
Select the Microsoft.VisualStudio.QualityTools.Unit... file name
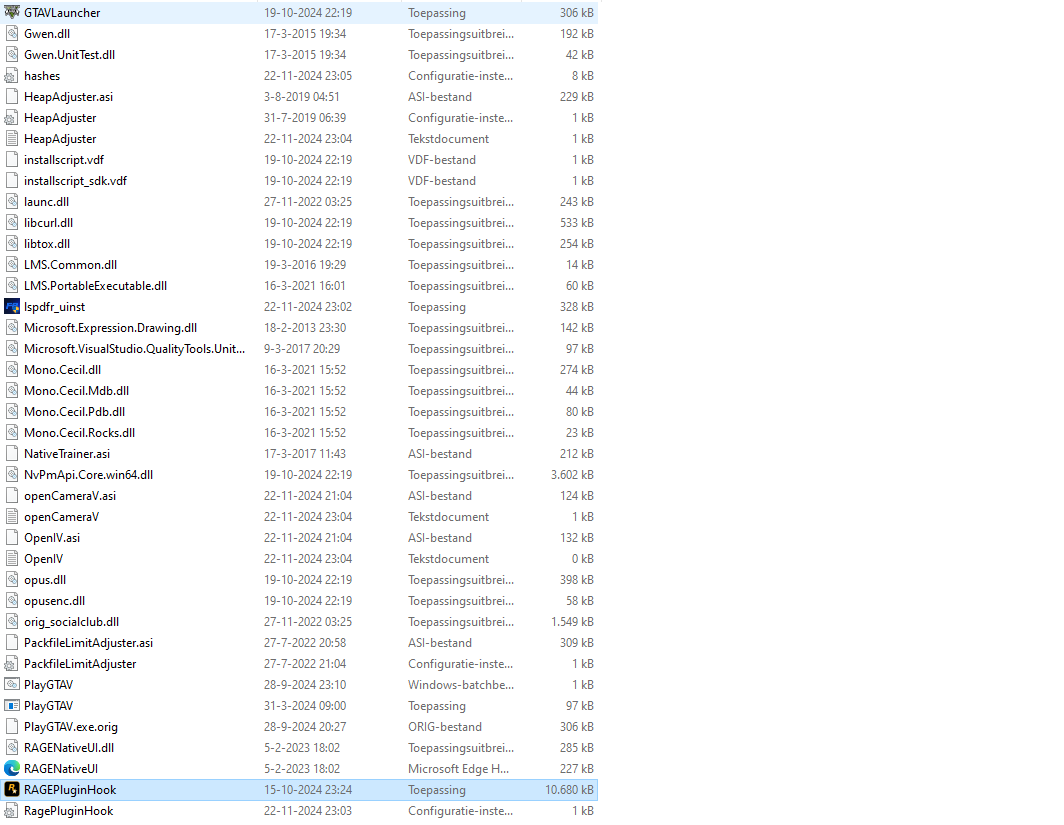134,349
